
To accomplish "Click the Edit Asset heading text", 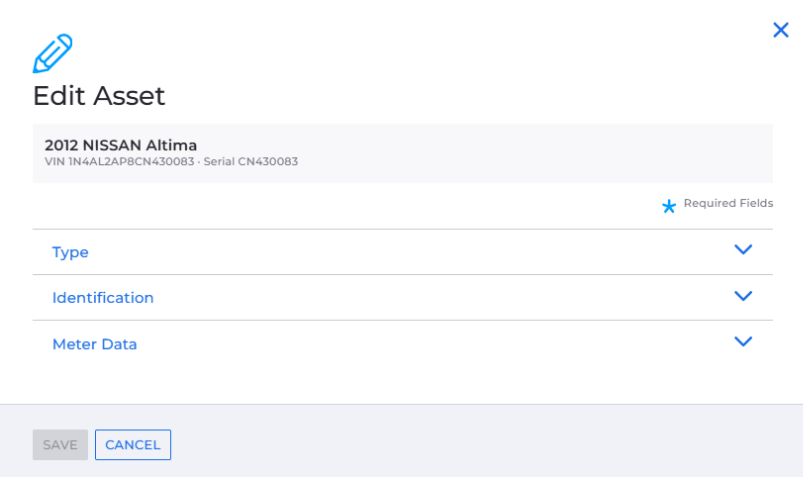I will point(99,96).
